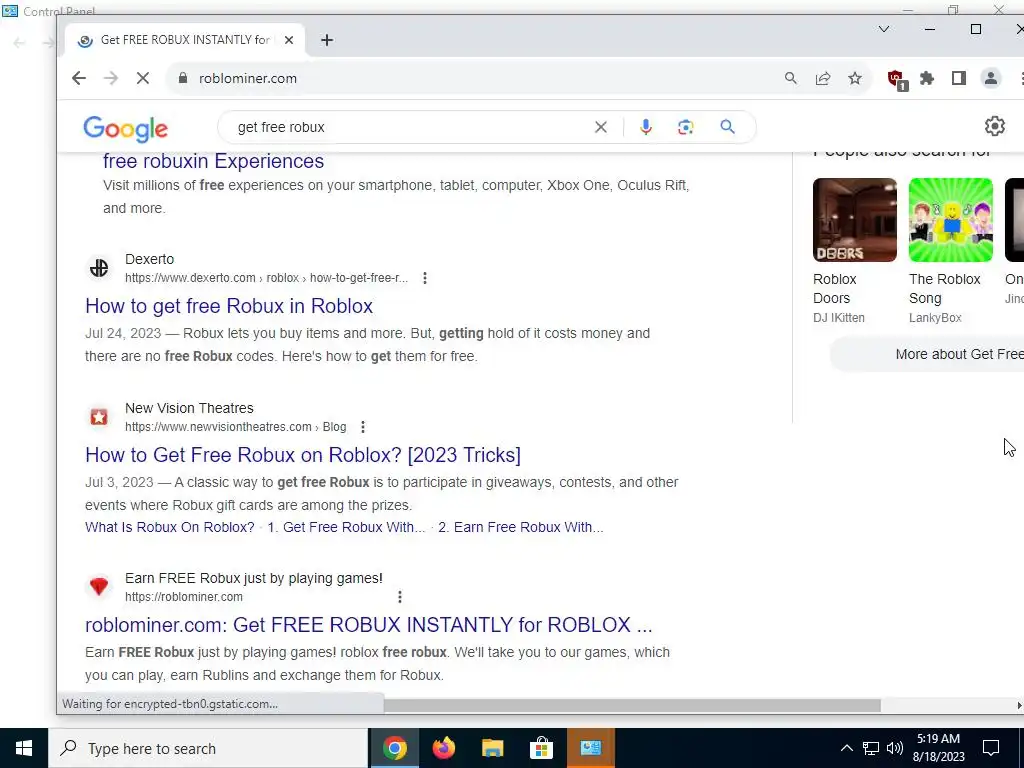Open the notification center
1024x768 pixels.
pos(991,748)
